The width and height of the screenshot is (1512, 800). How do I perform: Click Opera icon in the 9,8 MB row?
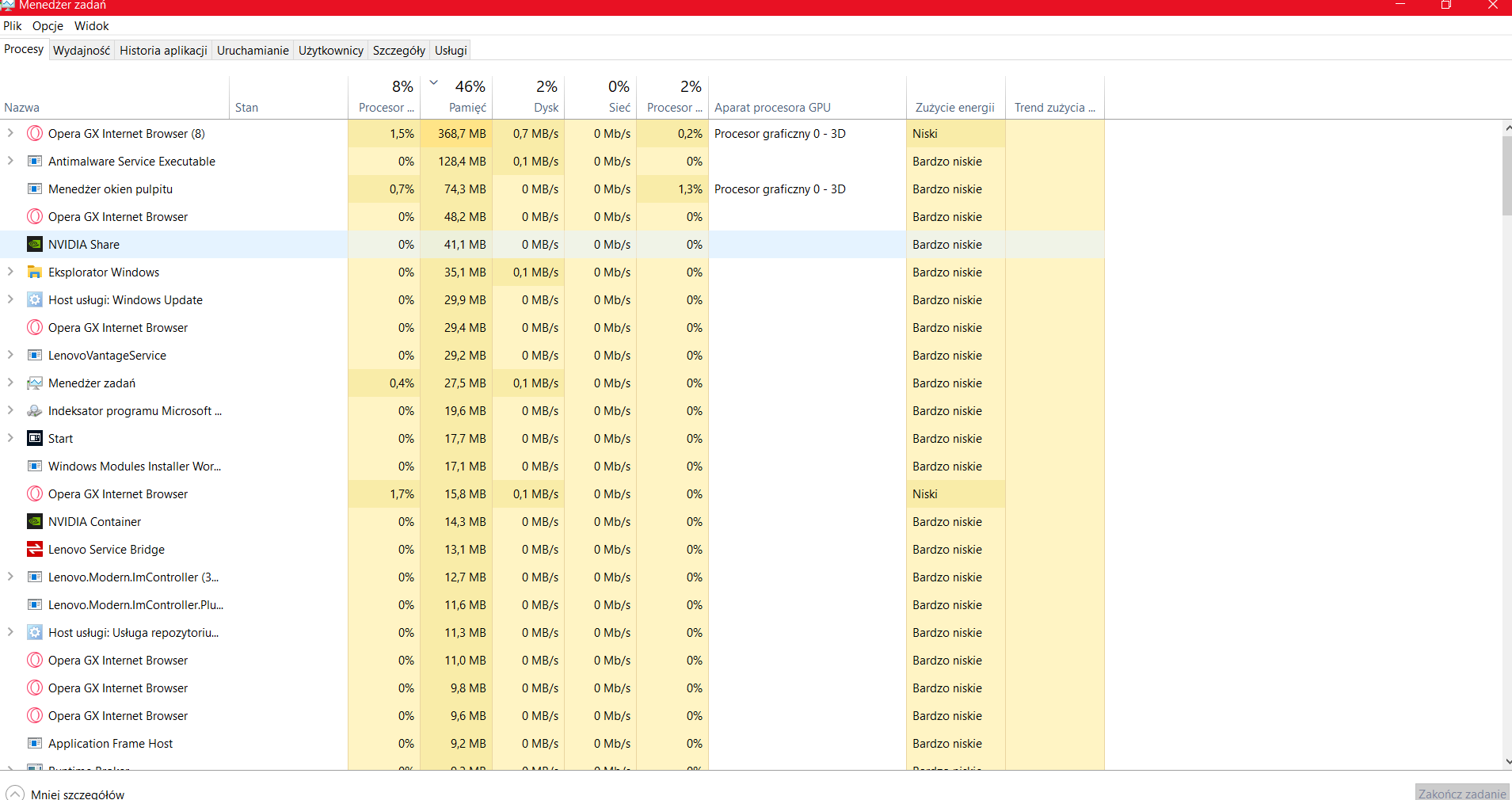pyautogui.click(x=35, y=688)
